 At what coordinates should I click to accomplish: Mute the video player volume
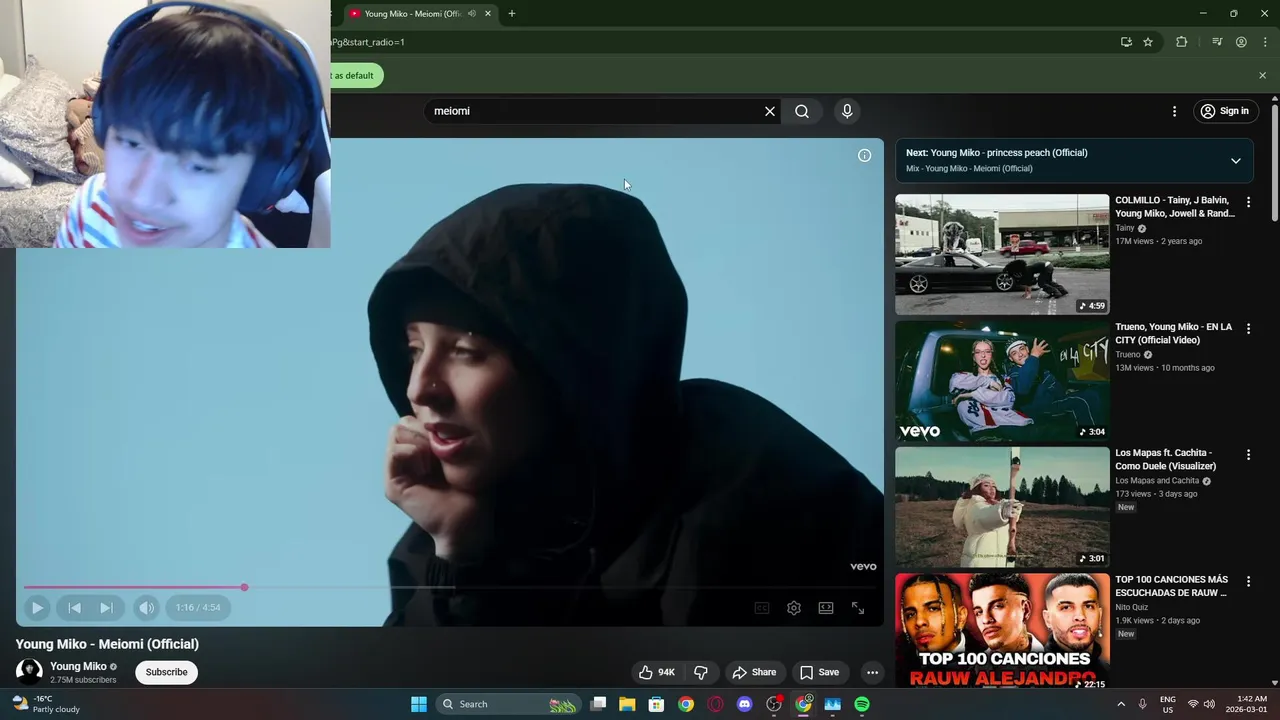click(147, 607)
